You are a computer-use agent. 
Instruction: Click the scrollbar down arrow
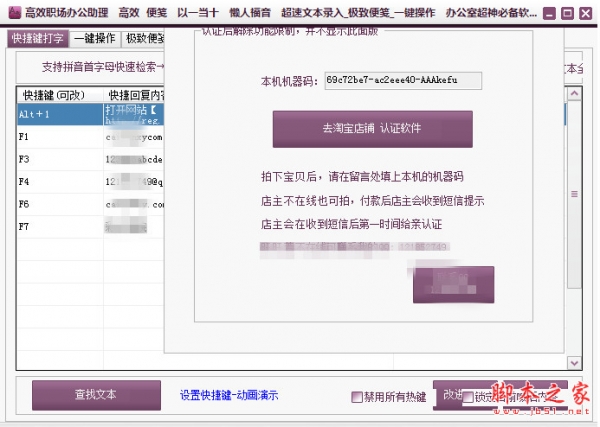click(574, 363)
